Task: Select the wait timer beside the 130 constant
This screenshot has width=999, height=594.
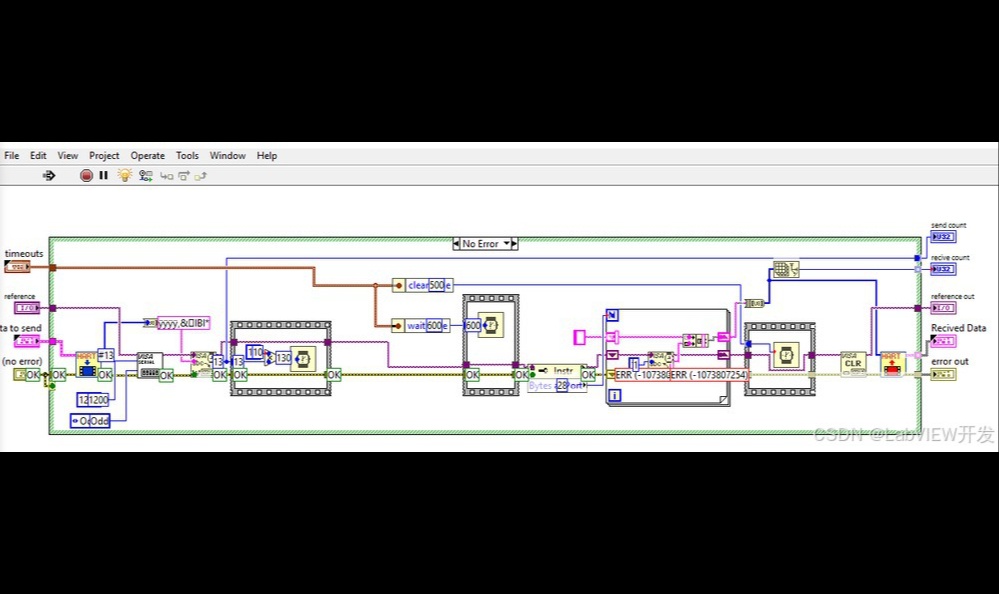Action: pos(304,358)
